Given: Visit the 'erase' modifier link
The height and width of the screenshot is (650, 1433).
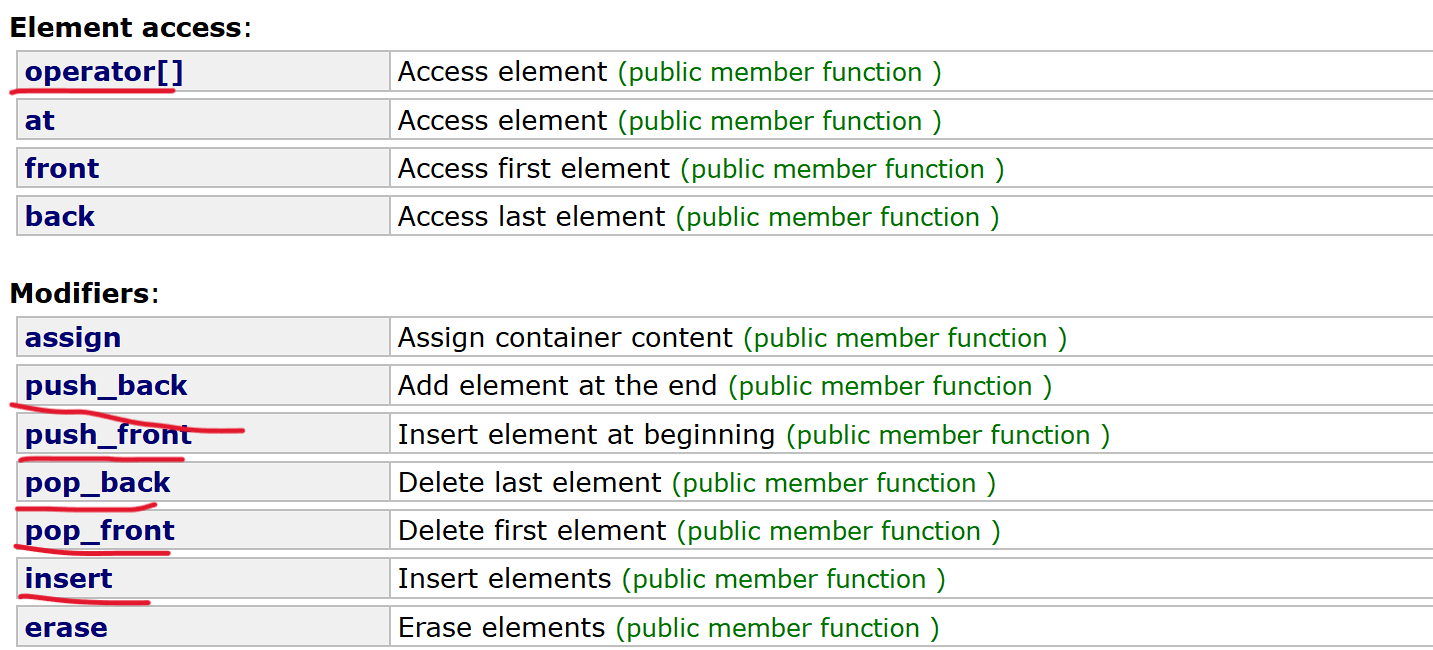Looking at the screenshot, I should [66, 628].
